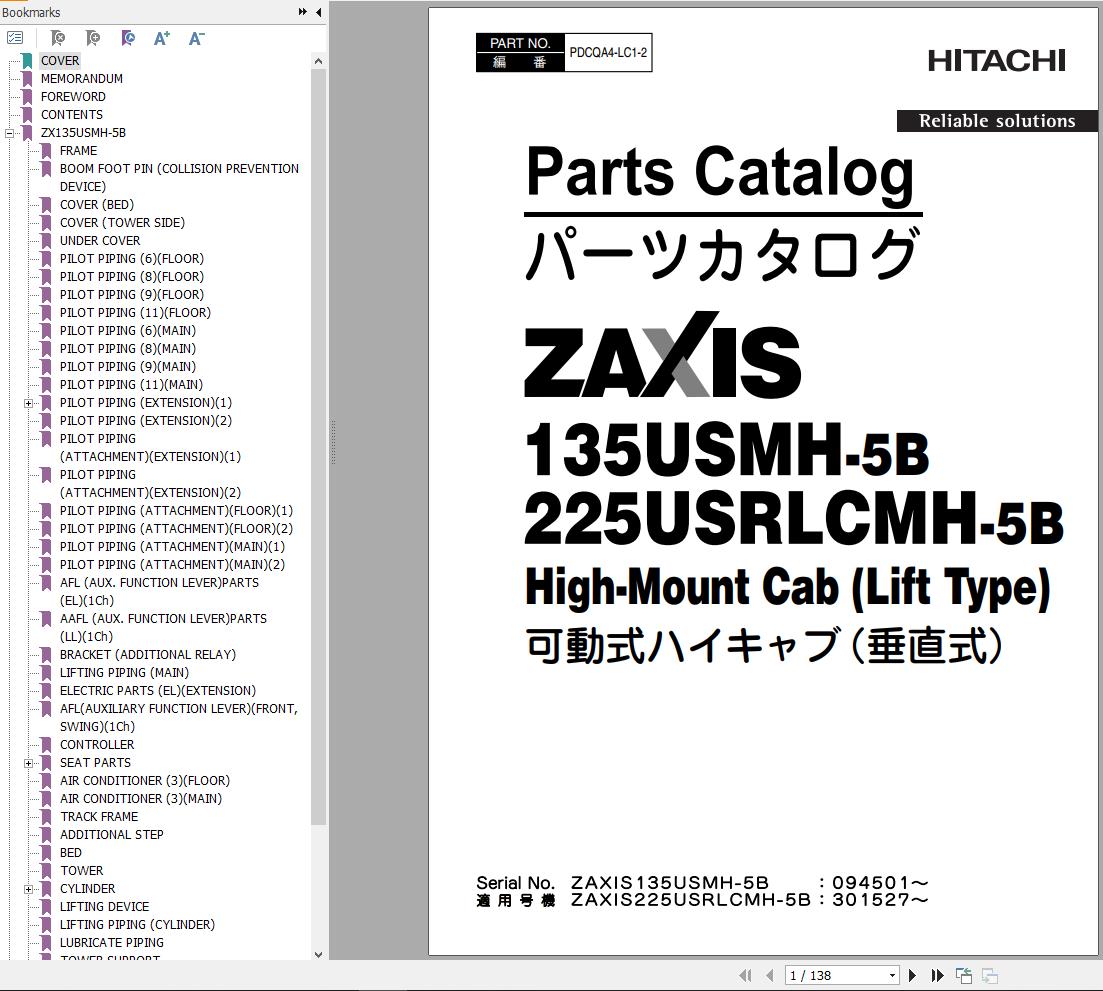Screen dimensions: 1103x991
Task: Open AFL (AUX. FUNCTION LEVER)PARTS (EL)(1Ch) bookmark
Action: coord(160,592)
